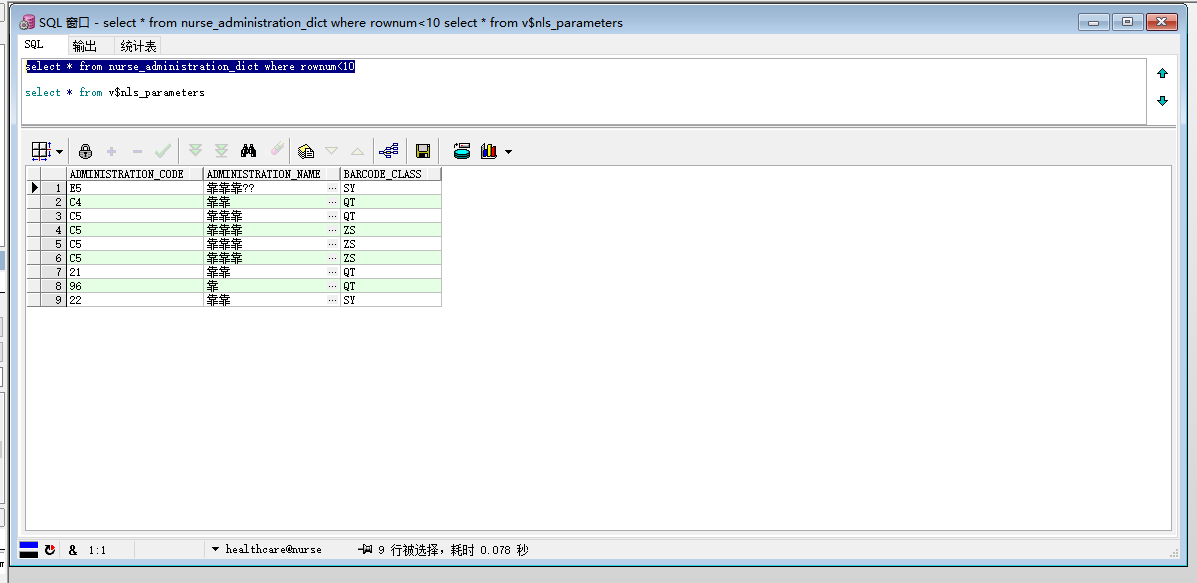Image resolution: width=1197 pixels, height=583 pixels.
Task: Click the BARCODE_CLASS cell ZS in row 4
Action: pos(391,230)
